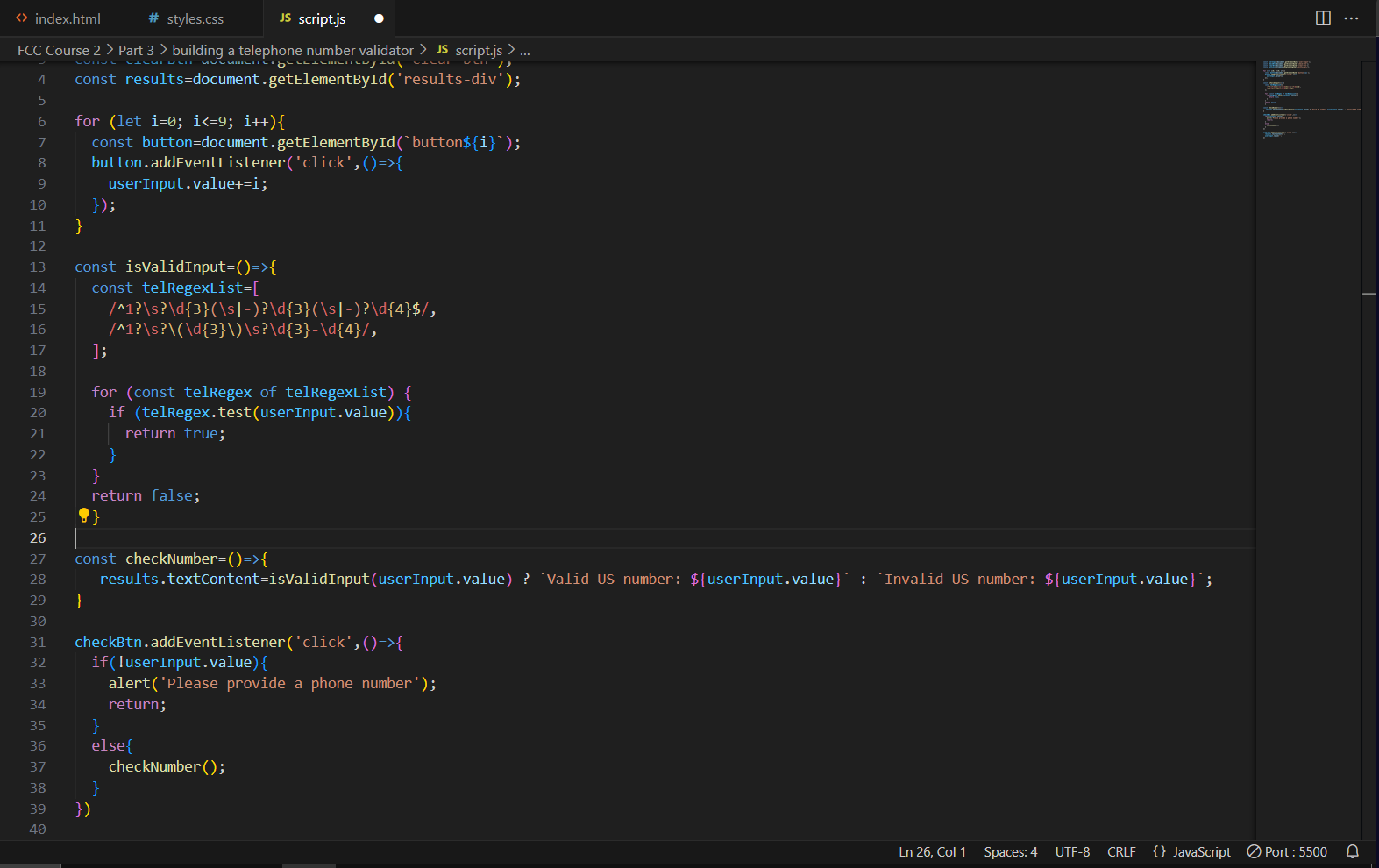Image resolution: width=1379 pixels, height=868 pixels.
Task: Click line number 13 in the gutter
Action: coord(38,267)
